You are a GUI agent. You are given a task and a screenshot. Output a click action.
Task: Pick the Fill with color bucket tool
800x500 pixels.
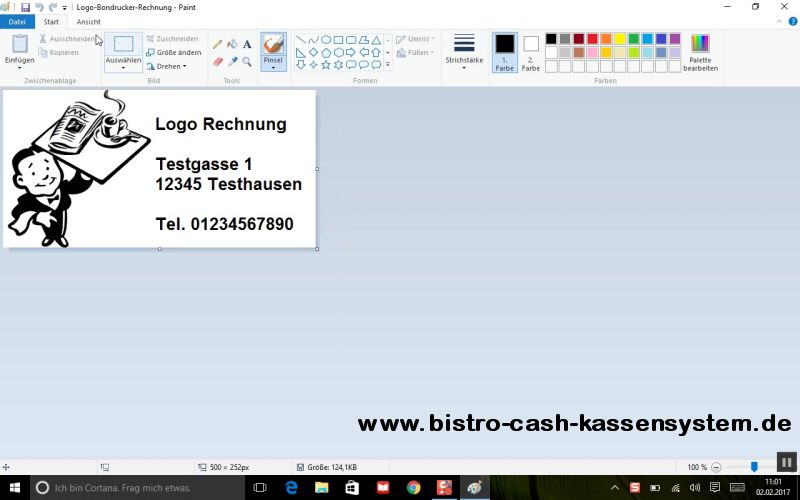click(x=232, y=44)
